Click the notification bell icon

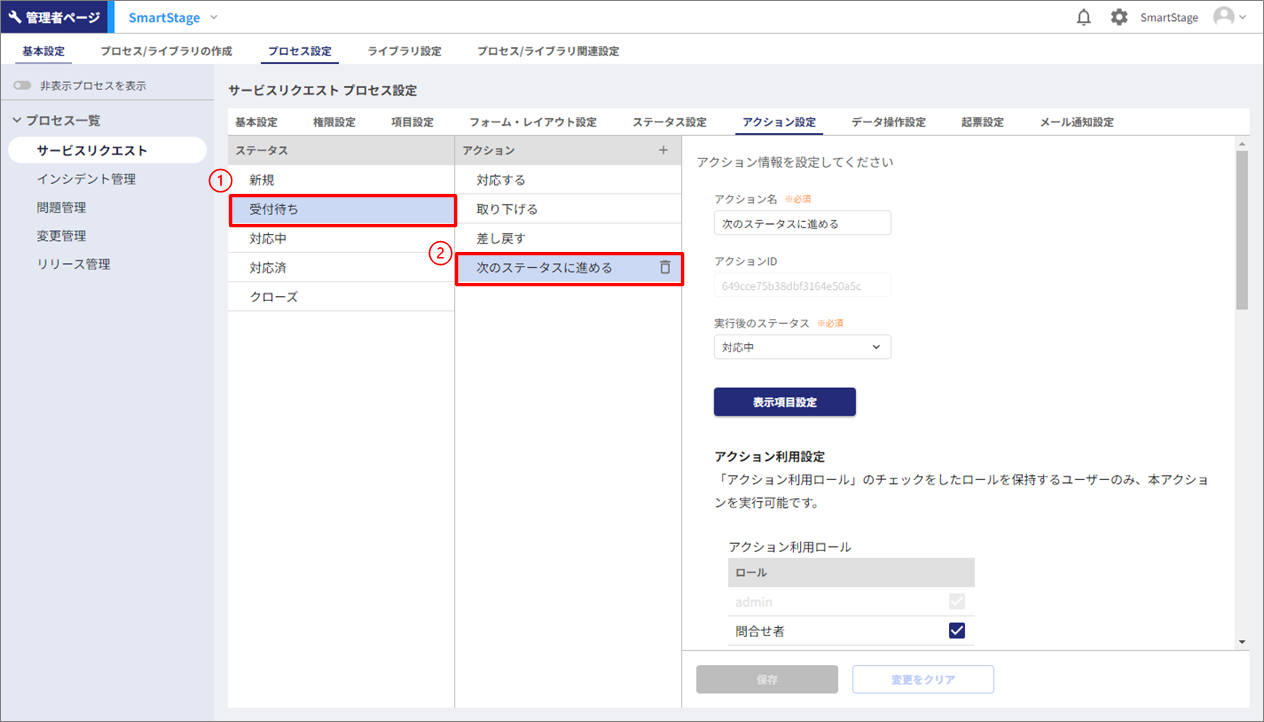tap(1083, 17)
